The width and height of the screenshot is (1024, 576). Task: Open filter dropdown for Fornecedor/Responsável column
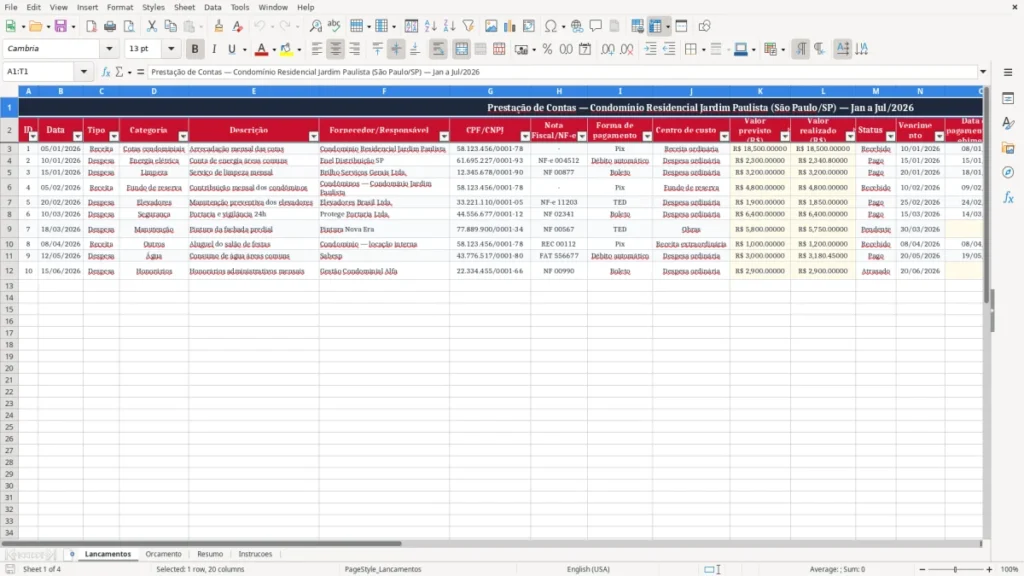[444, 136]
